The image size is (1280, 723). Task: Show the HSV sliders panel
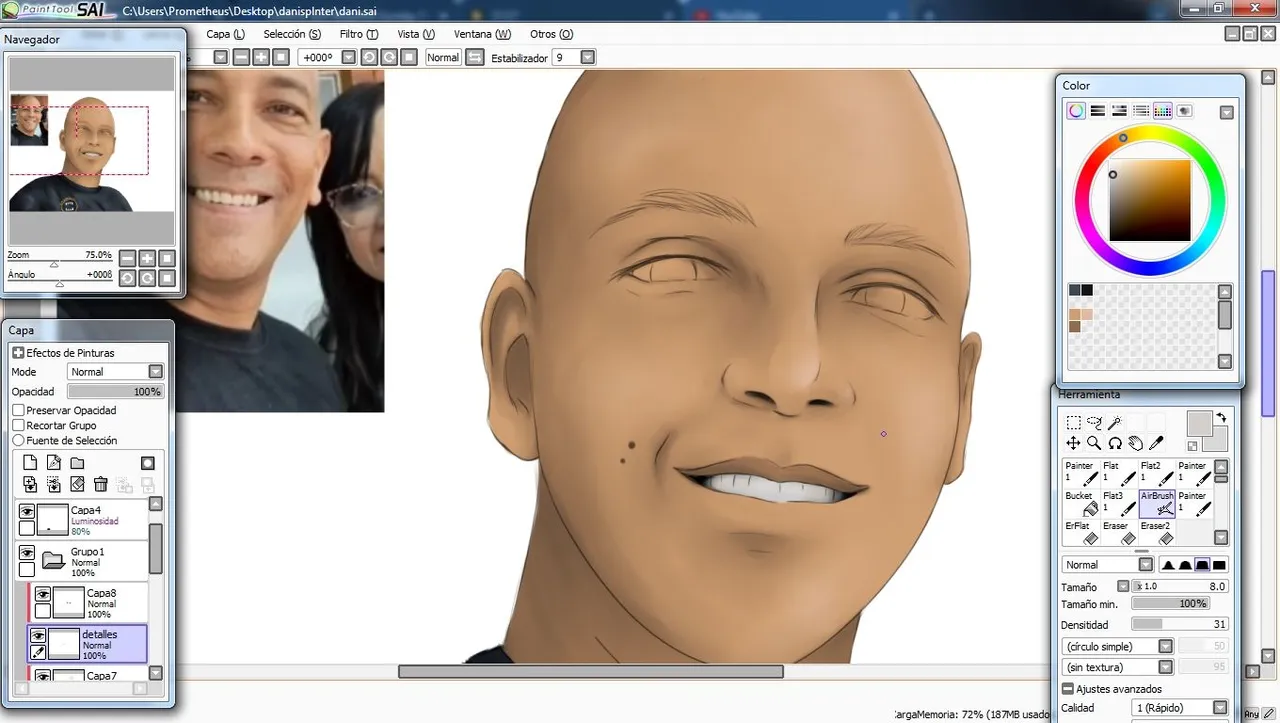click(1120, 111)
